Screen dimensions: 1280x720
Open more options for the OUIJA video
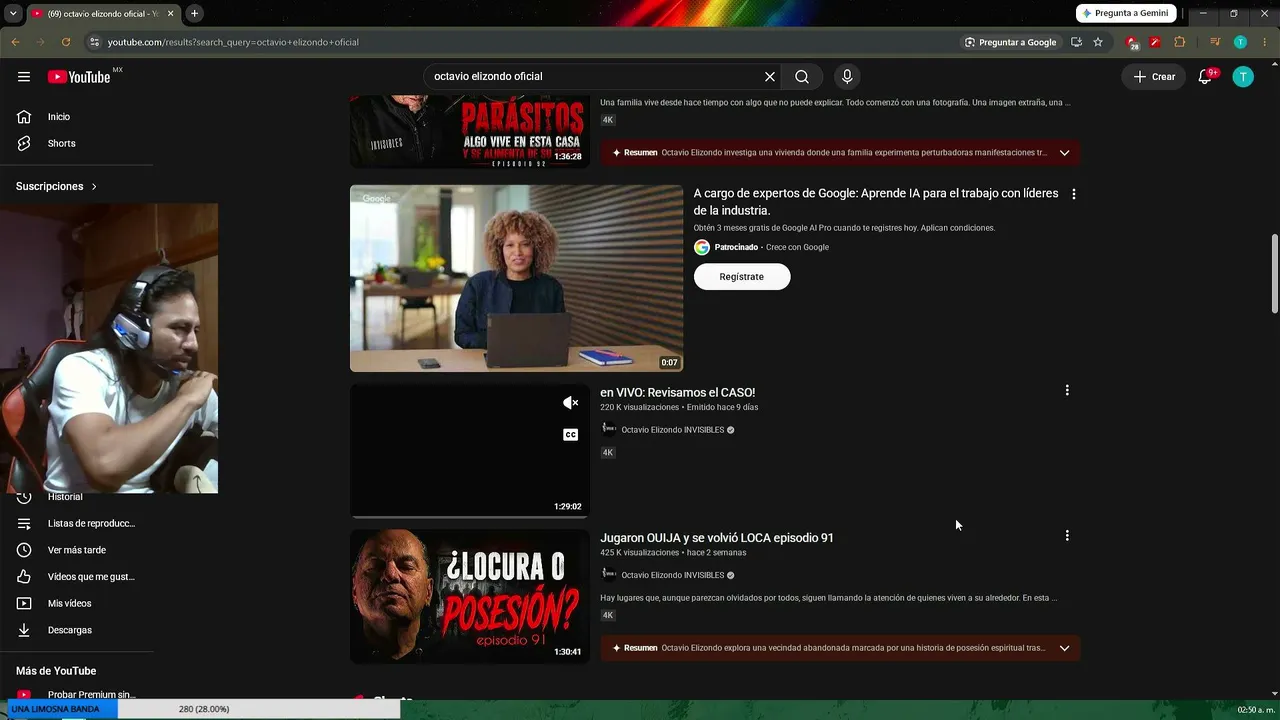click(1067, 536)
